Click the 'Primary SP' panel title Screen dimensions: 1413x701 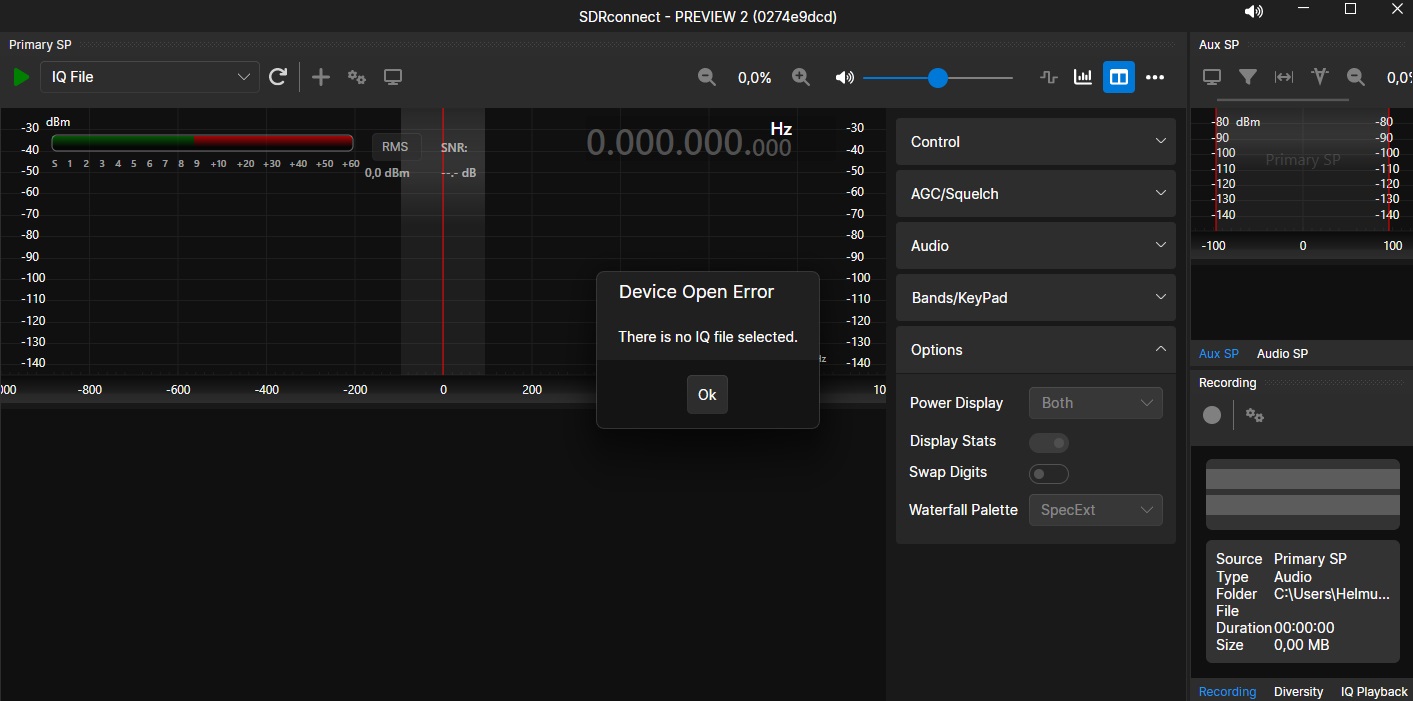(x=40, y=45)
